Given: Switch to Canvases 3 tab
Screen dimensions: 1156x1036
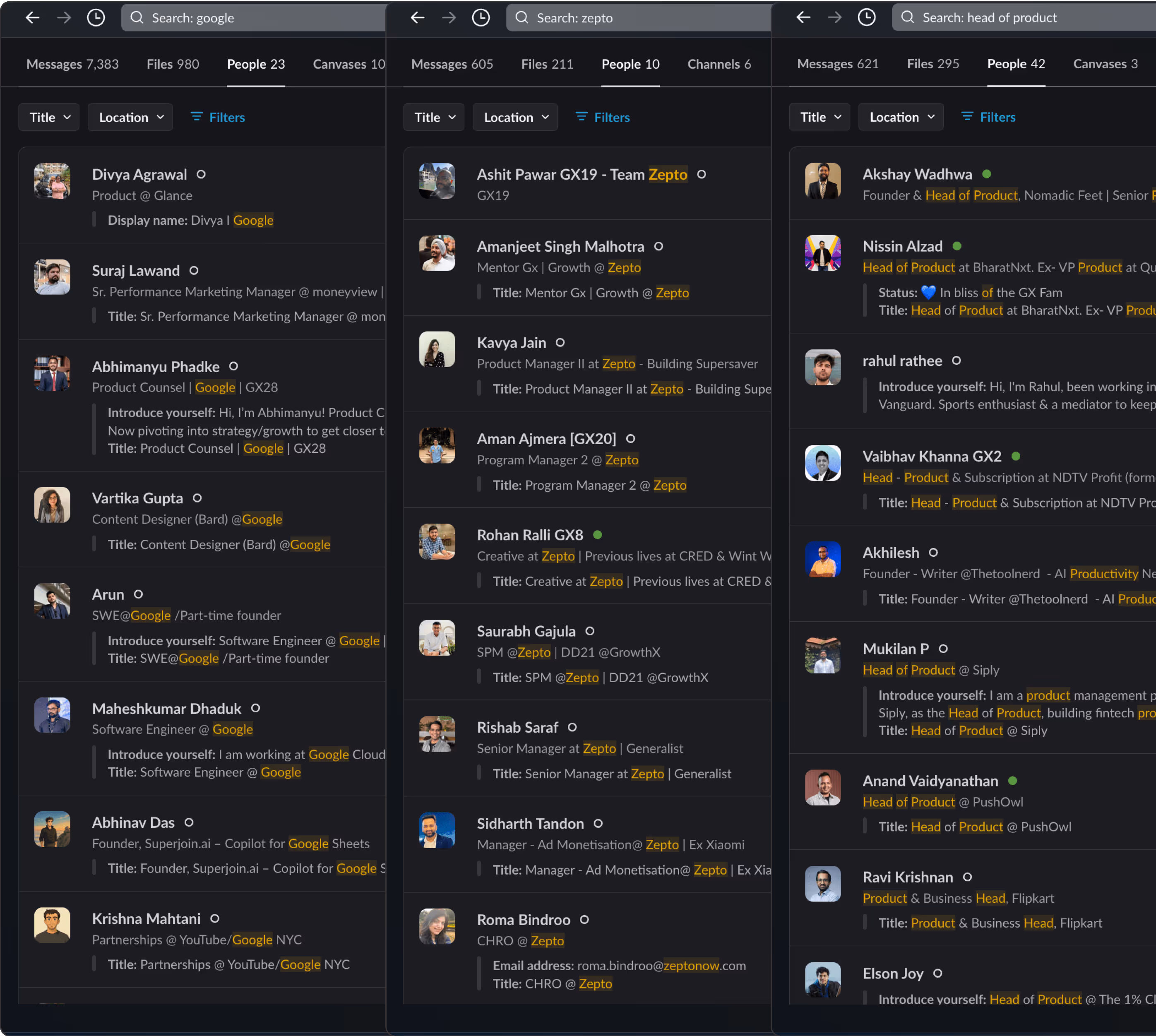Looking at the screenshot, I should click(1106, 64).
